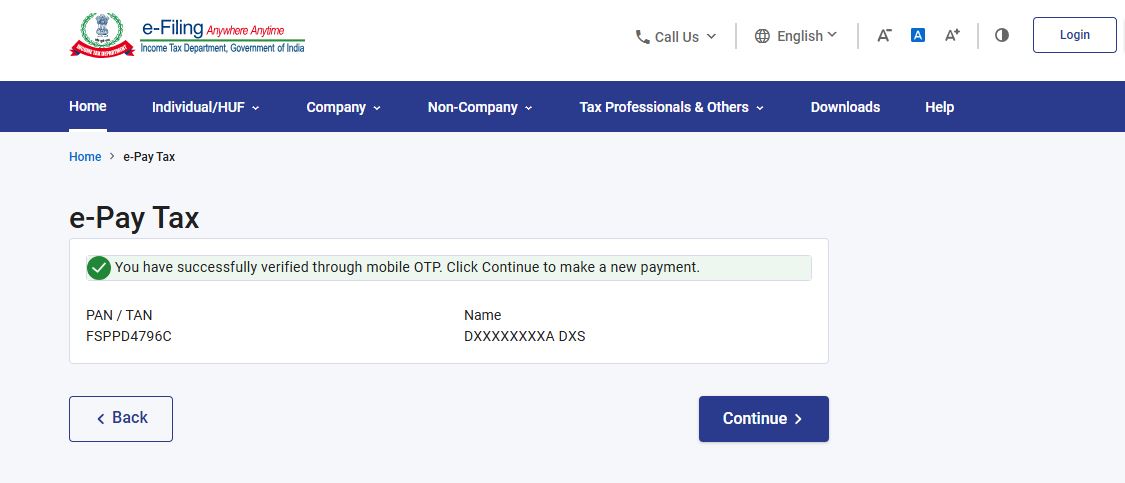Increase font size with A+ icon
The width and height of the screenshot is (1125, 483).
[x=952, y=35]
